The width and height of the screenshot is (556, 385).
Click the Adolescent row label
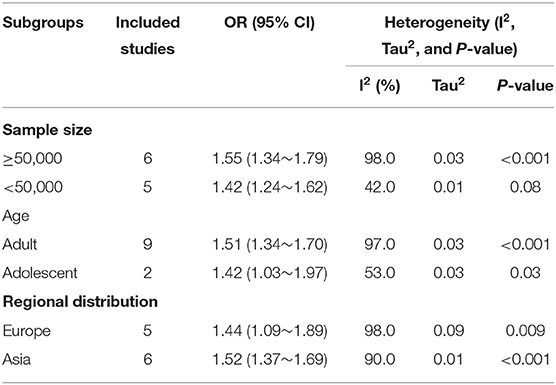(40, 273)
